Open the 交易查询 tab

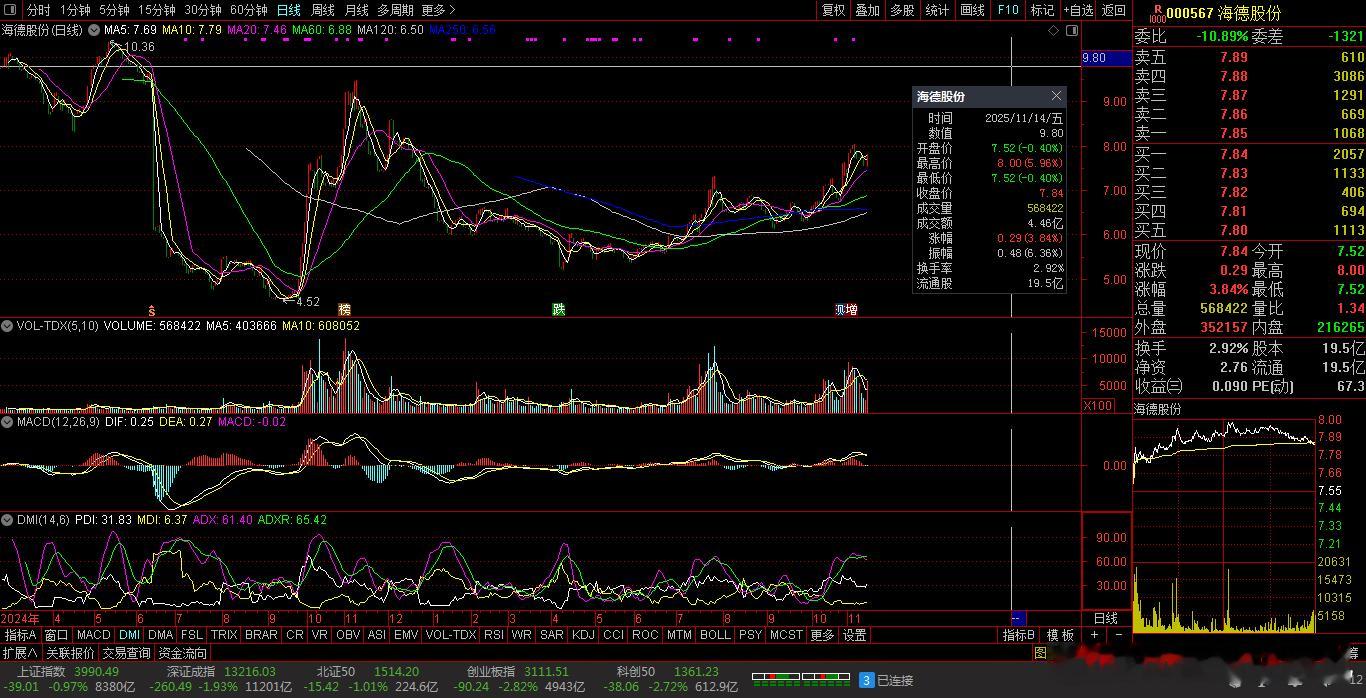[126, 653]
